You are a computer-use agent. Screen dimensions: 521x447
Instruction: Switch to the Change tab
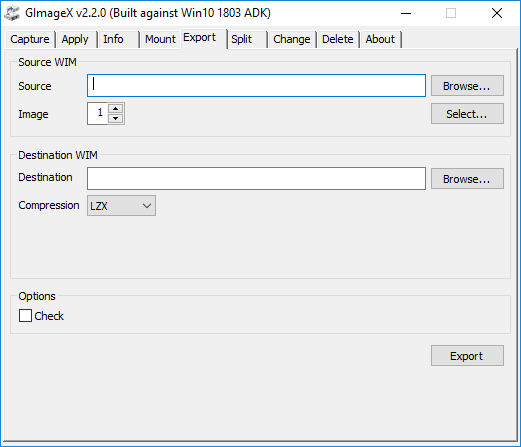(292, 39)
